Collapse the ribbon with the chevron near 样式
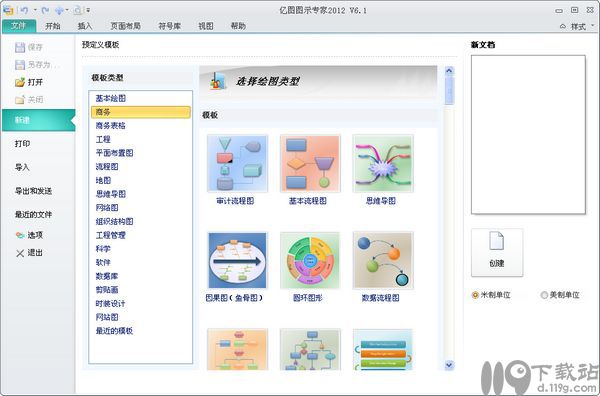The image size is (600, 396). [562, 26]
